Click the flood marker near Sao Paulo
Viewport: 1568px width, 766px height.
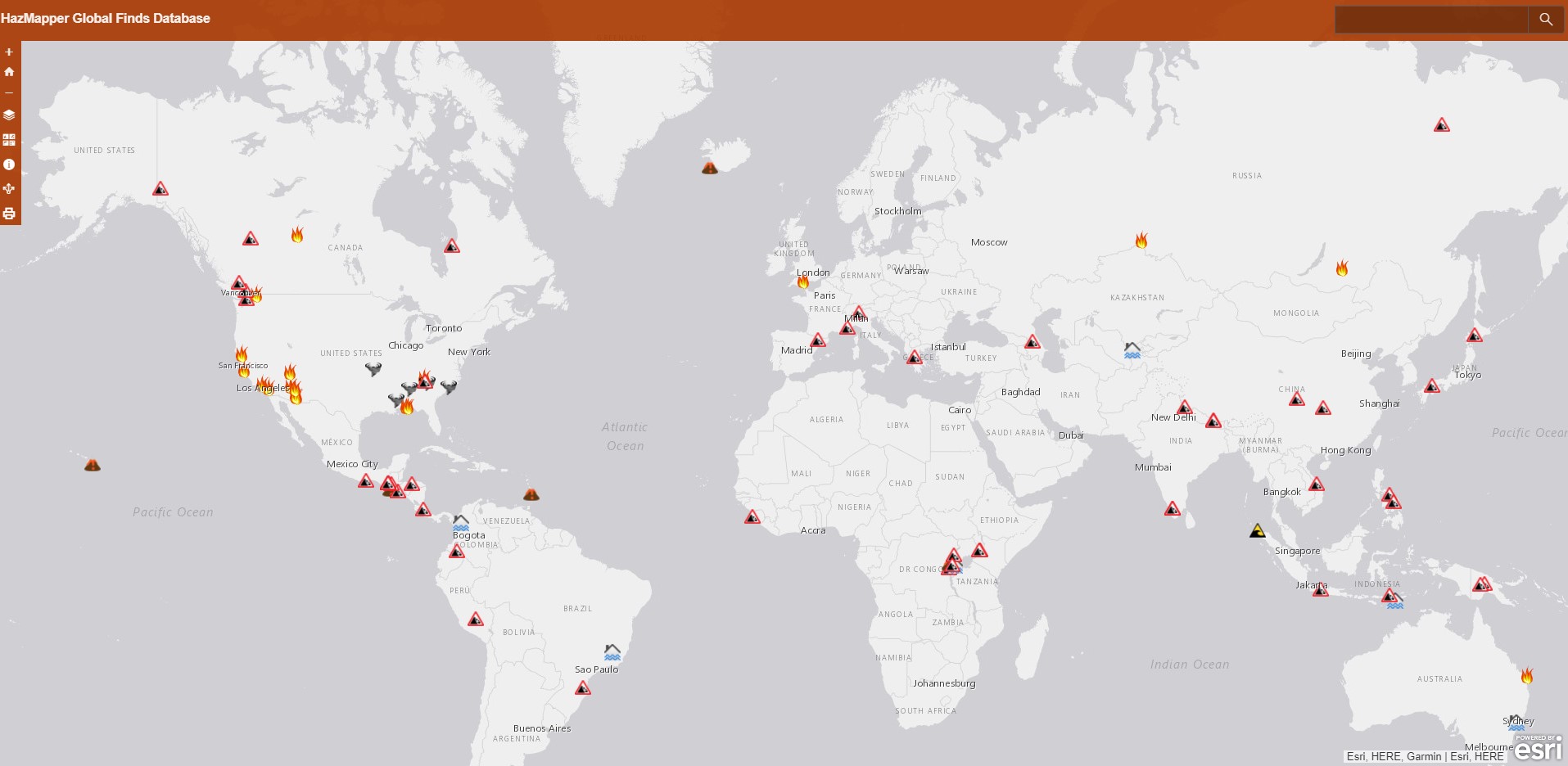(612, 652)
